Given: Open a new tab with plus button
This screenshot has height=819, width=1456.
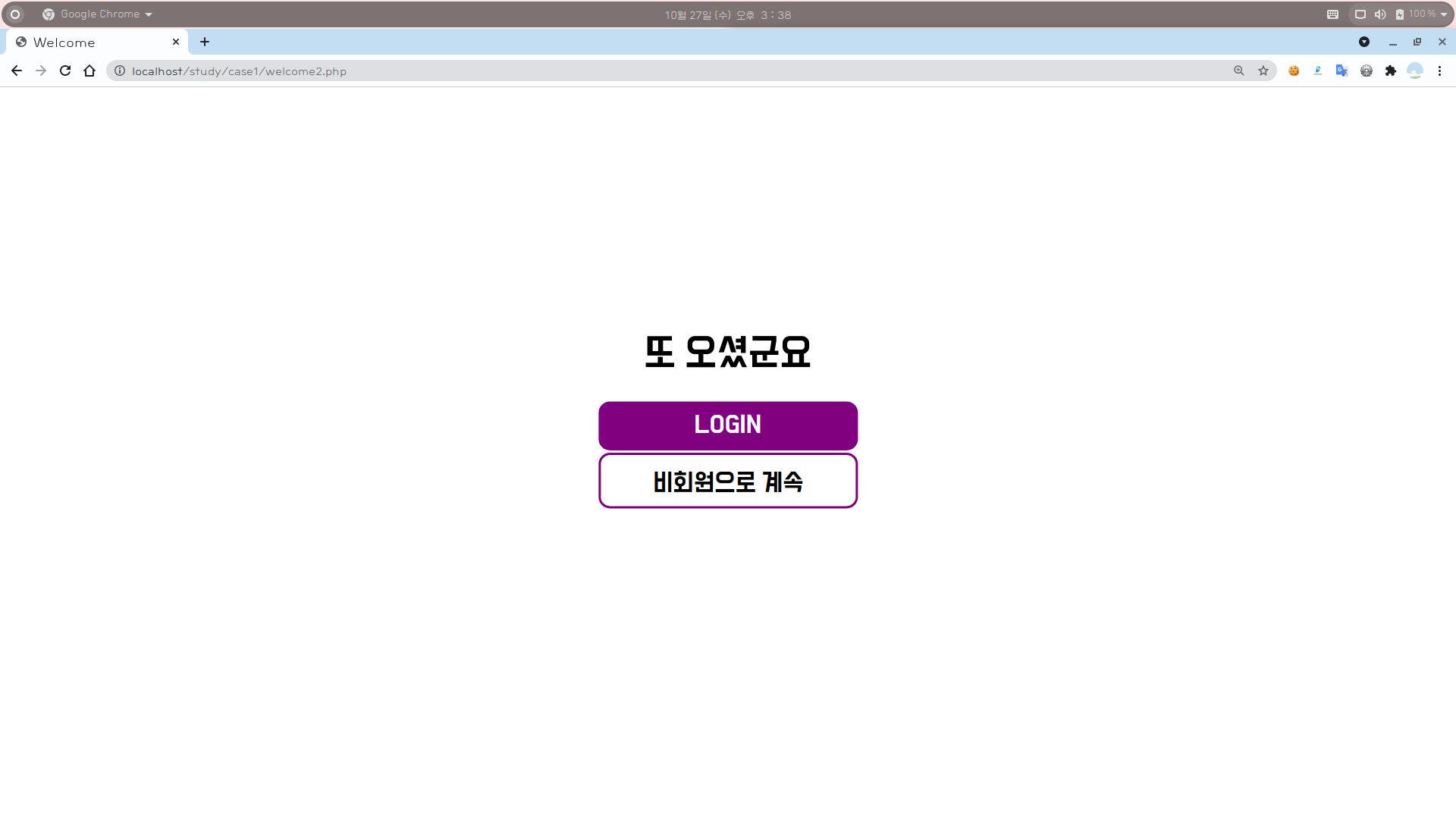Looking at the screenshot, I should 205,42.
